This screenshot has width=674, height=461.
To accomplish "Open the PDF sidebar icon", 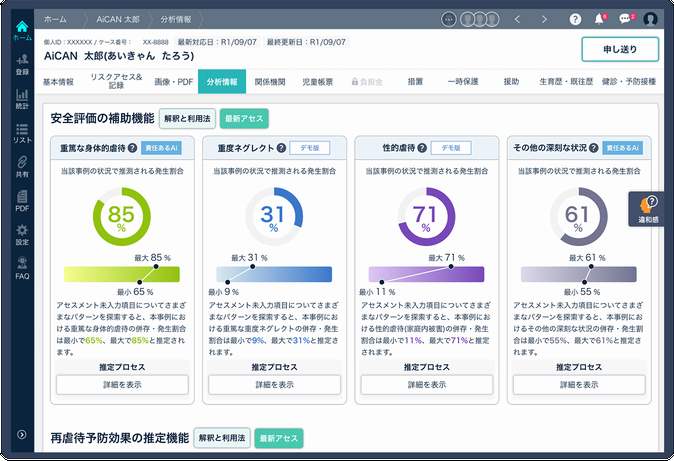I will point(22,201).
